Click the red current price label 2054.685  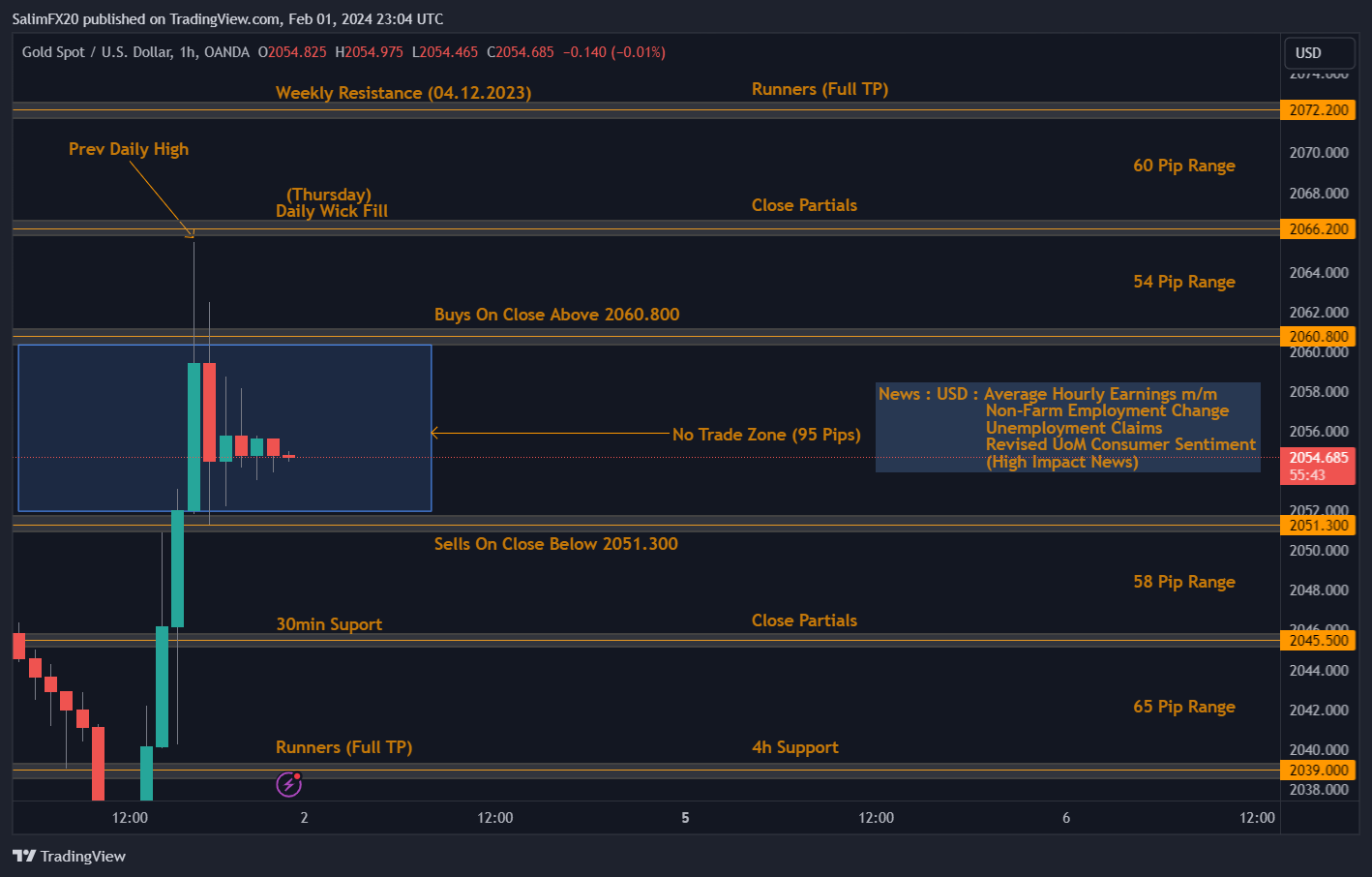pos(1318,458)
